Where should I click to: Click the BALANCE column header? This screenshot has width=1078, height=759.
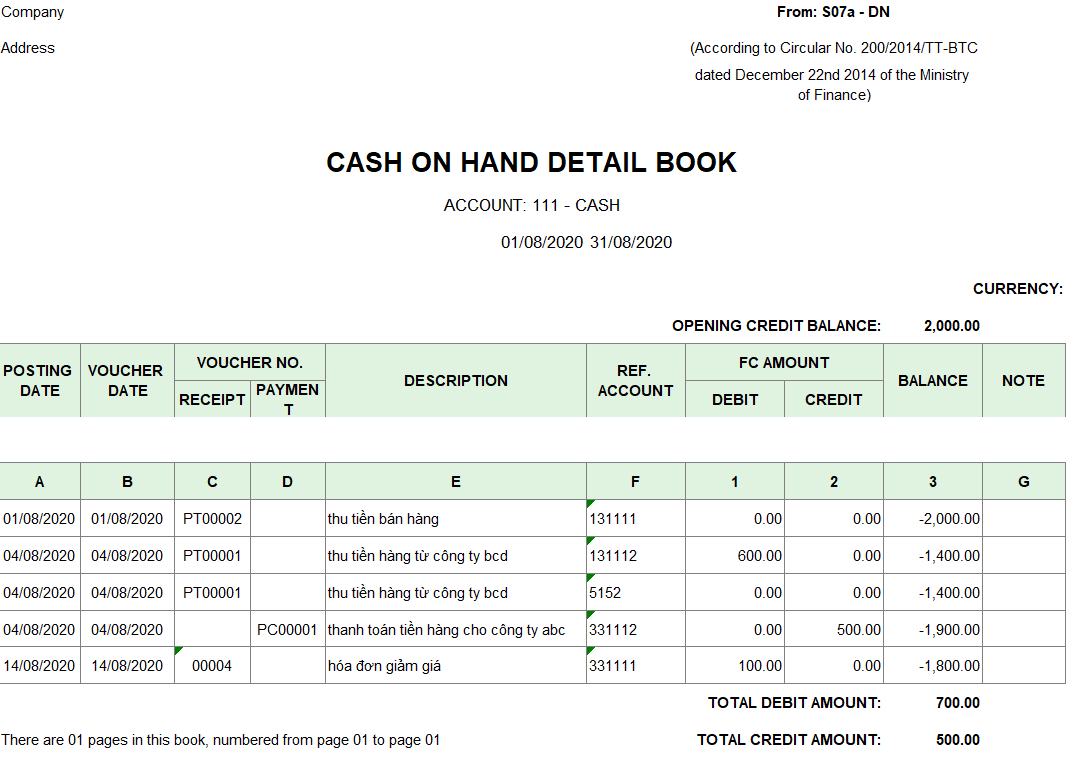click(932, 381)
